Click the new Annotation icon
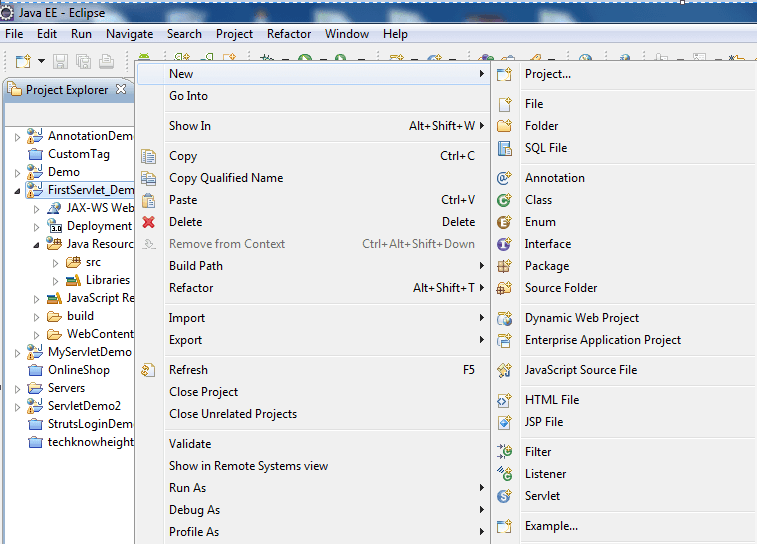757x544 pixels. click(504, 178)
